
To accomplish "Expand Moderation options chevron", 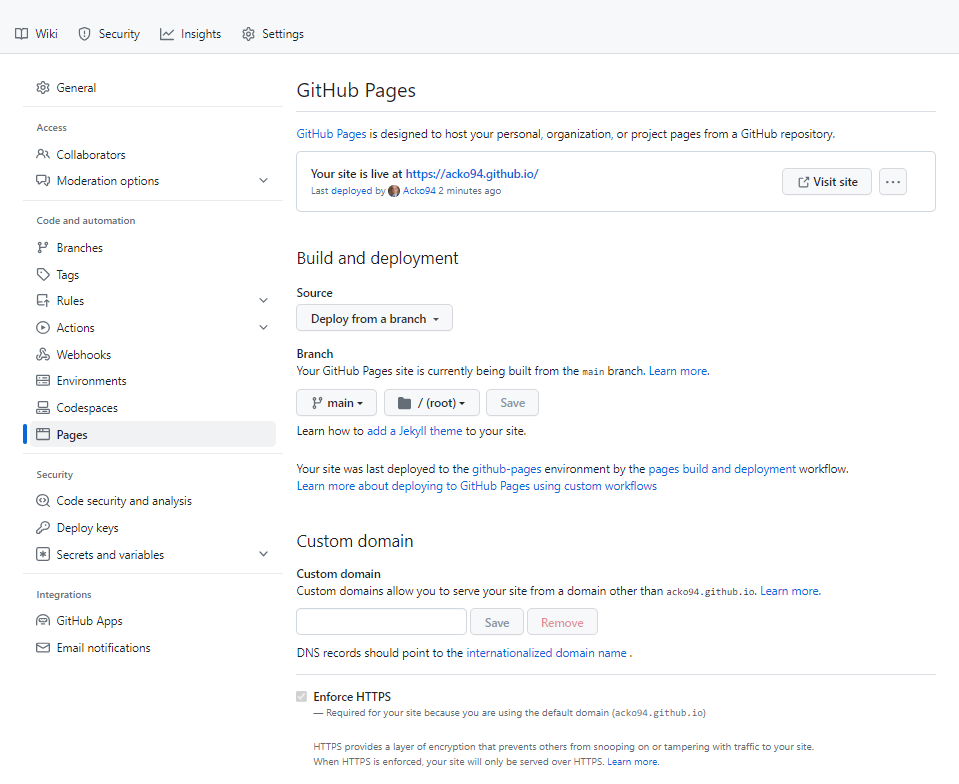I will point(264,180).
